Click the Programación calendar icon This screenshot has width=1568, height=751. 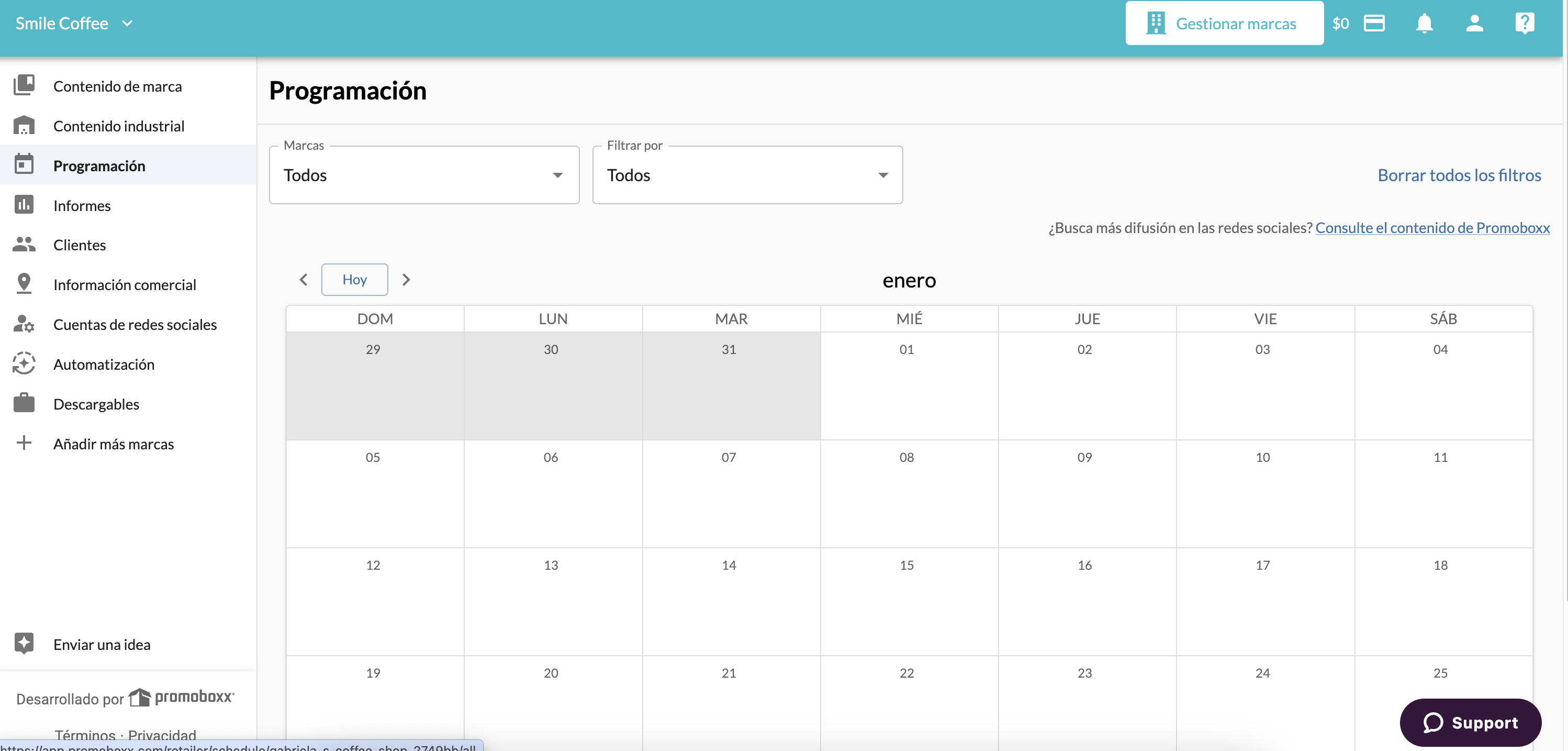(x=24, y=164)
